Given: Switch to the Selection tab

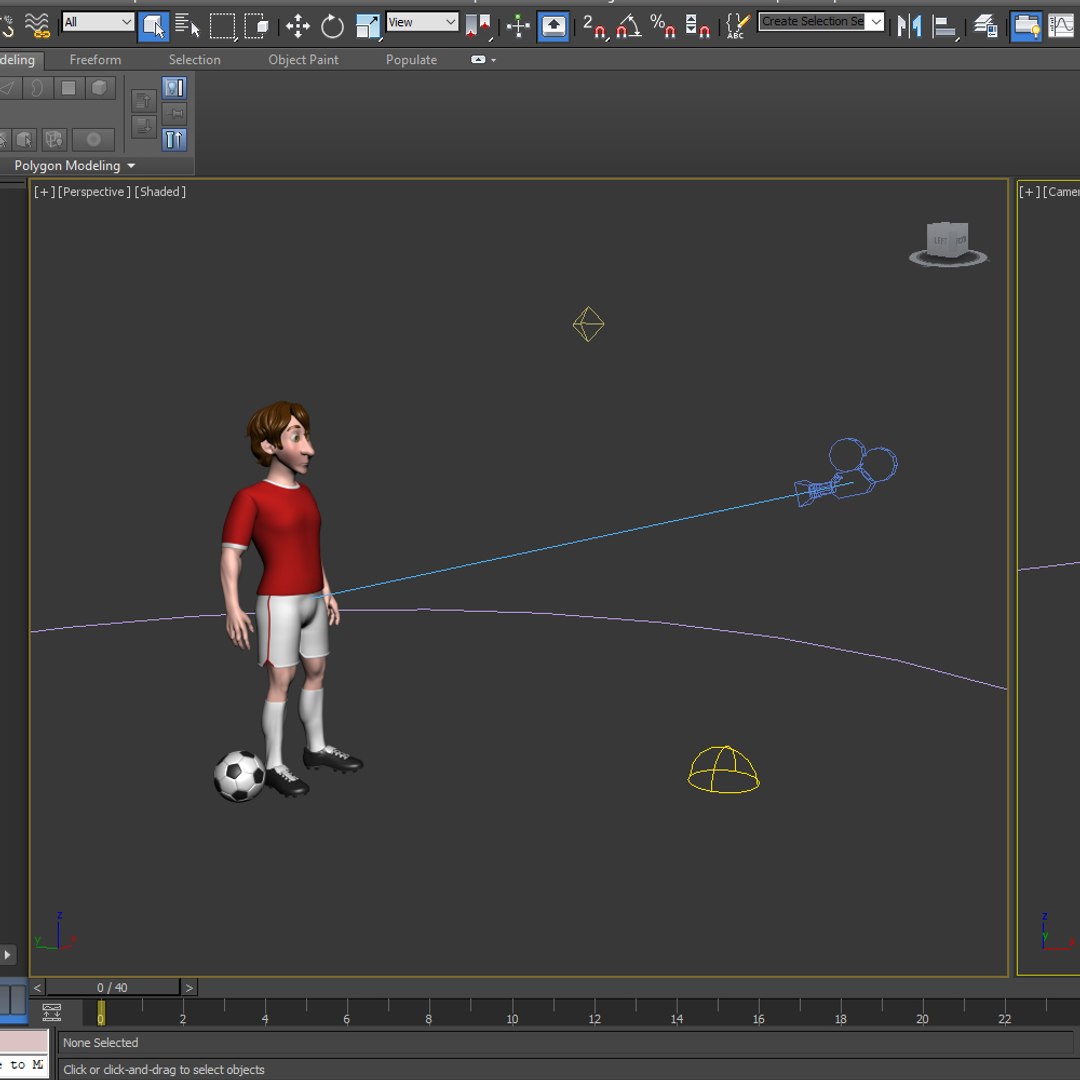Looking at the screenshot, I should (194, 60).
